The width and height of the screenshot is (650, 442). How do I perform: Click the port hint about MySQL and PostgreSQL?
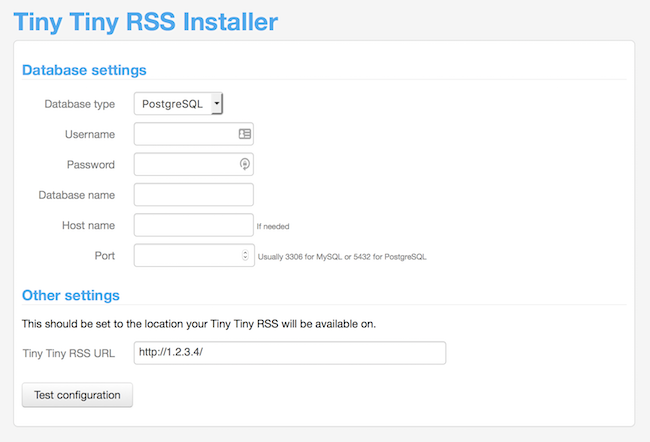coord(342,257)
